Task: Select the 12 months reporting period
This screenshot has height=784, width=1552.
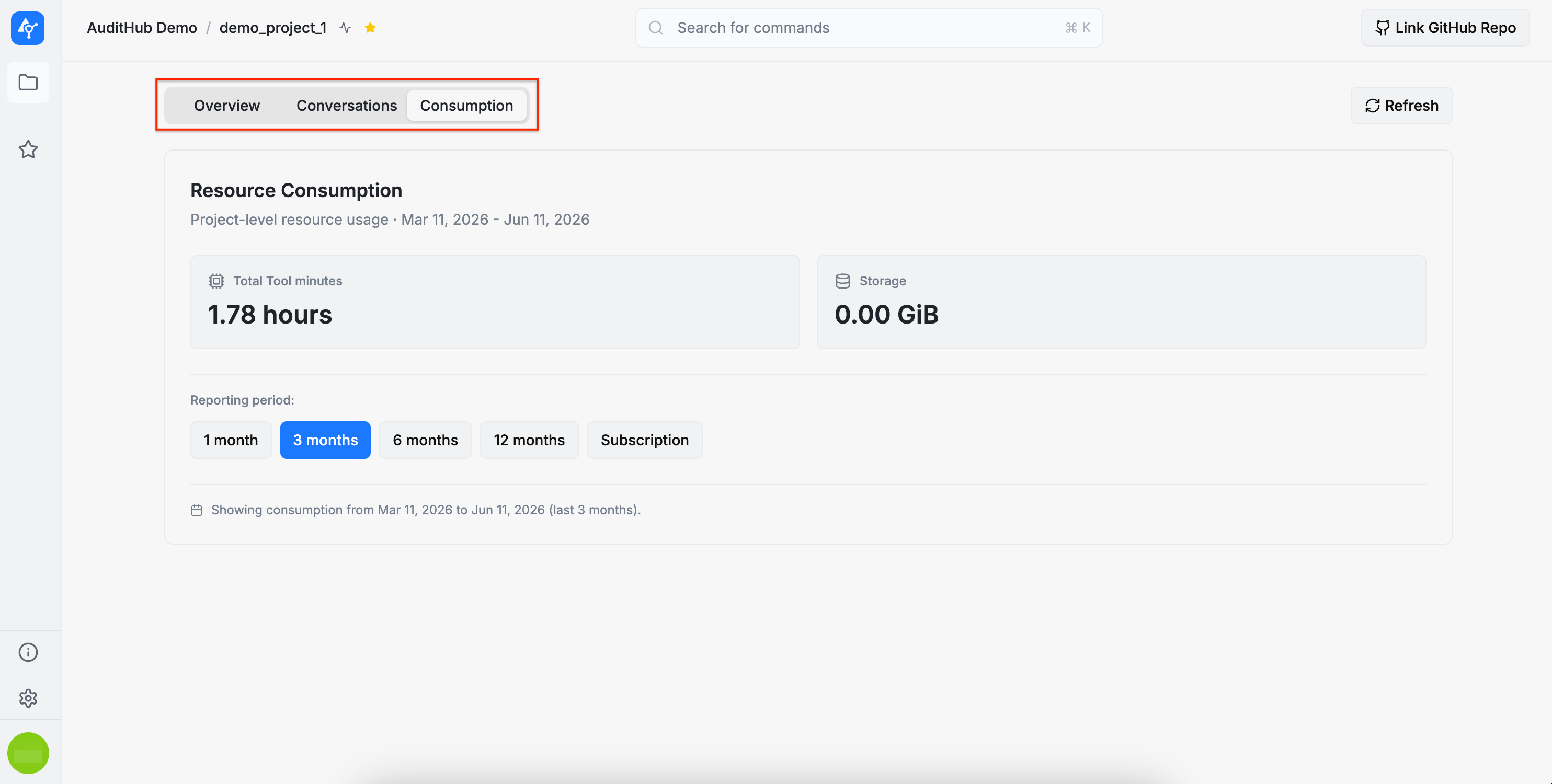Action: [529, 440]
